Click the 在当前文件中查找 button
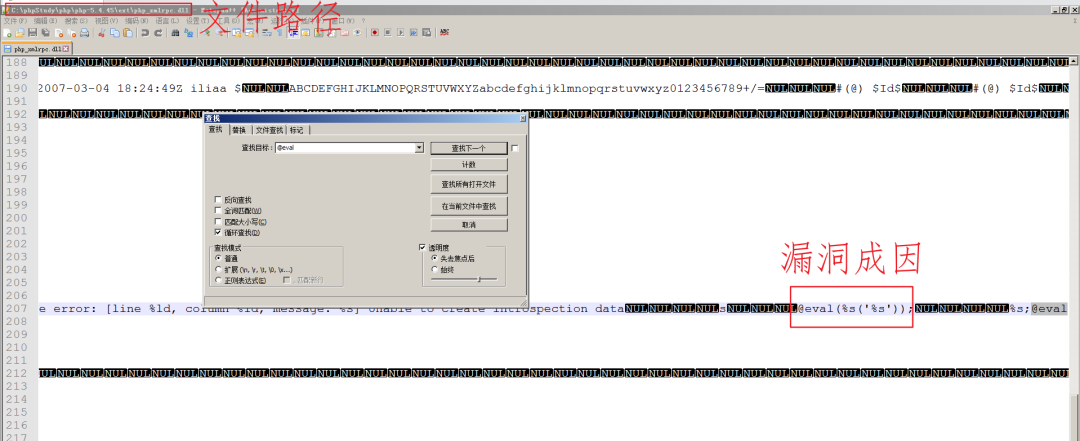Viewport: 1080px width, 441px height. click(468, 206)
